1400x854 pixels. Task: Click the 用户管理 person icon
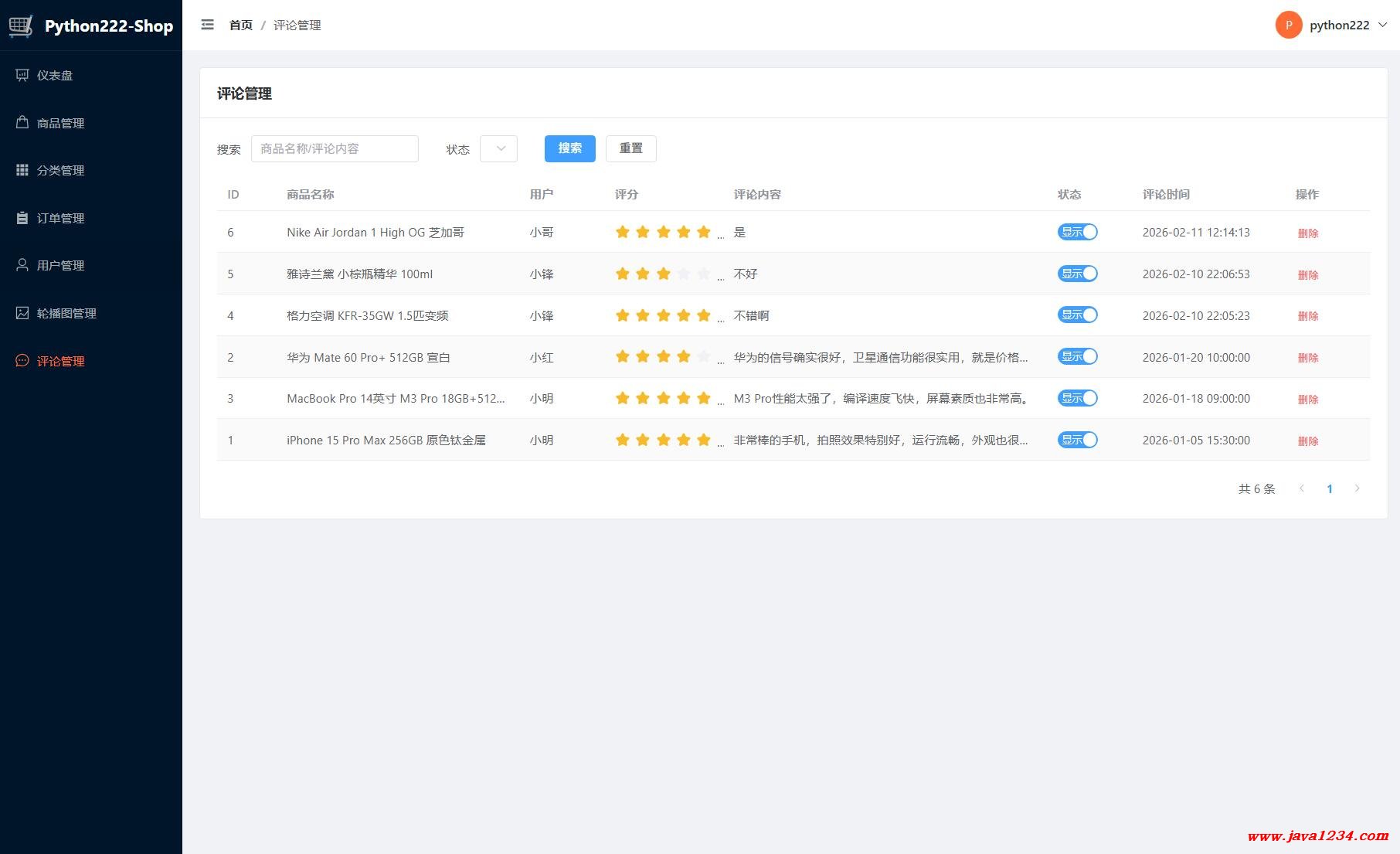pyautogui.click(x=22, y=265)
